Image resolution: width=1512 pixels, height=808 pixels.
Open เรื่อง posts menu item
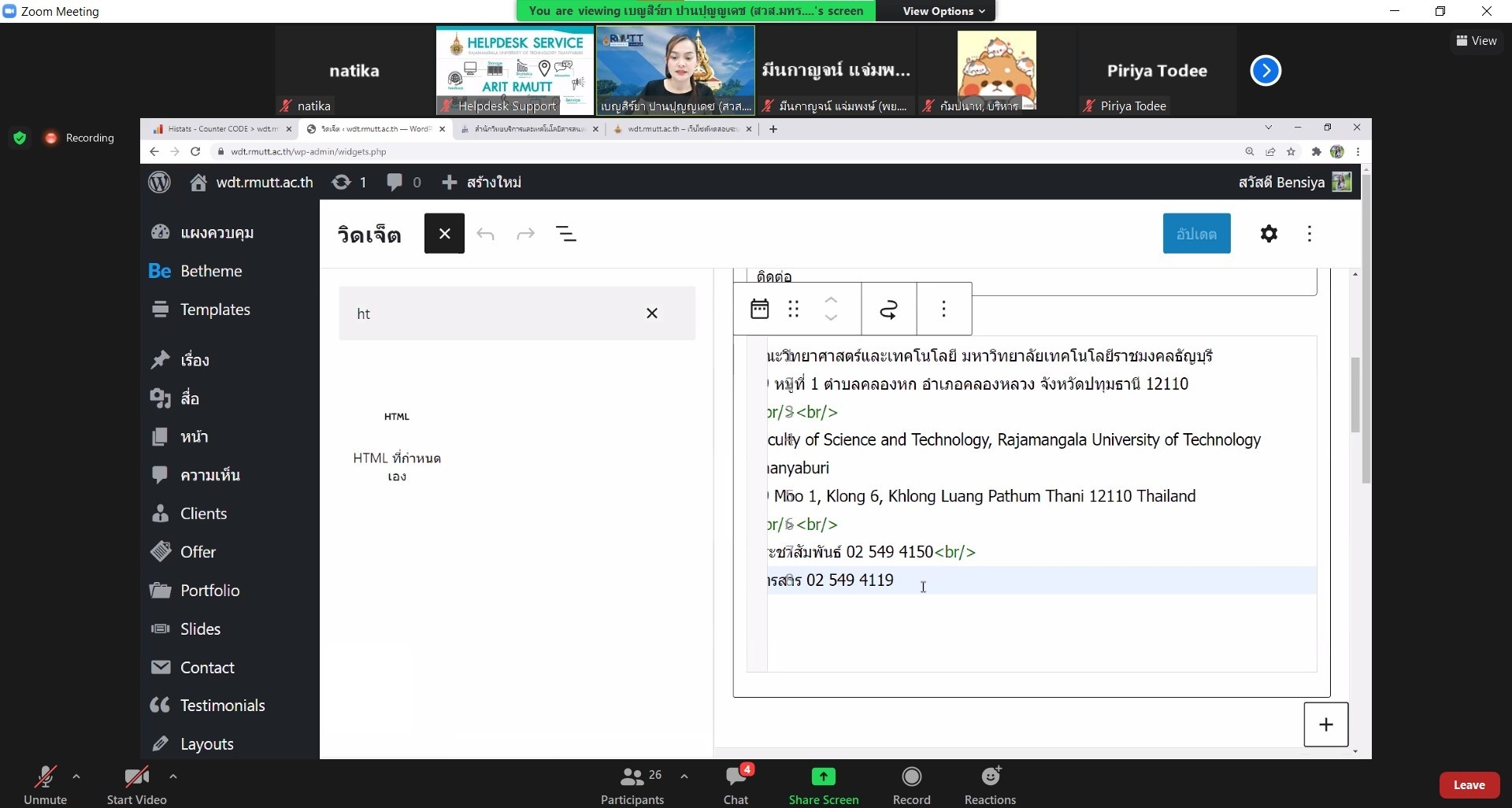(180, 360)
